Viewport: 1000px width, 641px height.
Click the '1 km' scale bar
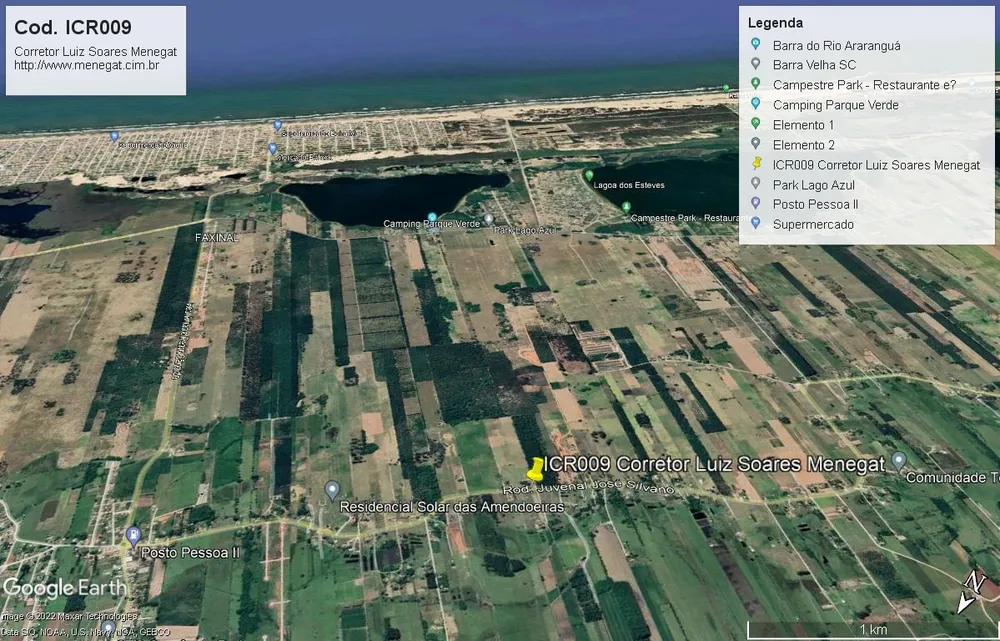(x=872, y=630)
